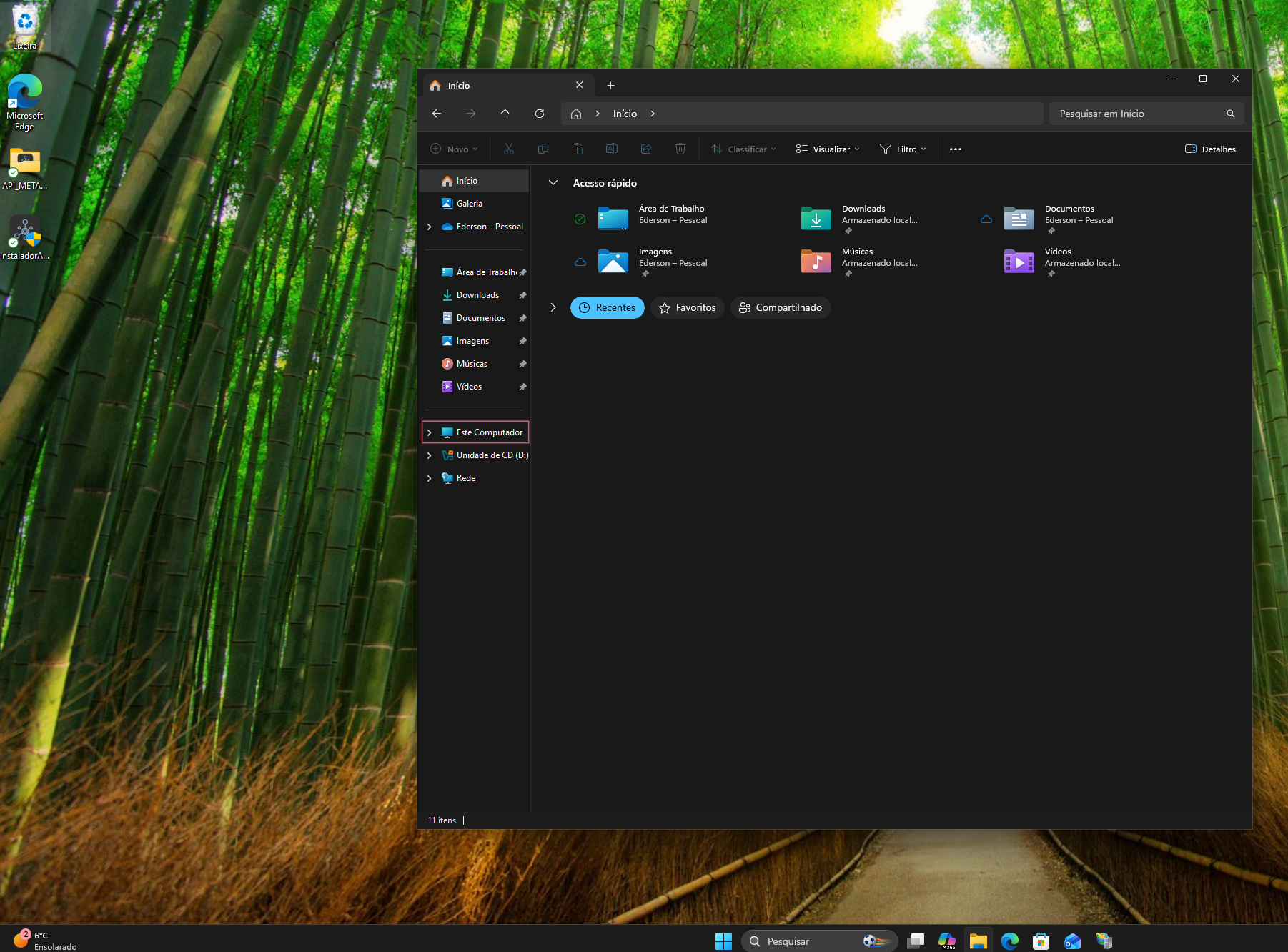Open the Filtro dropdown menu
Screen dimensions: 1288x952
(903, 149)
